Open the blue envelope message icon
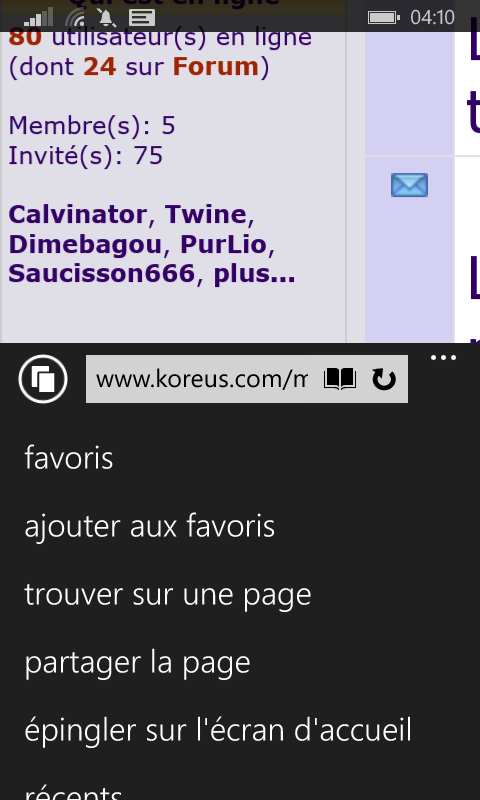Screen dimensions: 480x800 pyautogui.click(x=409, y=185)
